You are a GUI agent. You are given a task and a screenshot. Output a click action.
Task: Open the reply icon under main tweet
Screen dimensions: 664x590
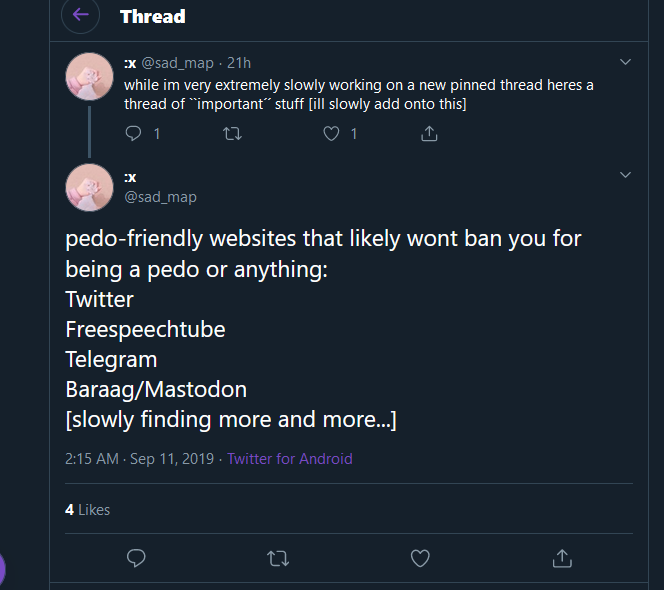click(x=136, y=558)
